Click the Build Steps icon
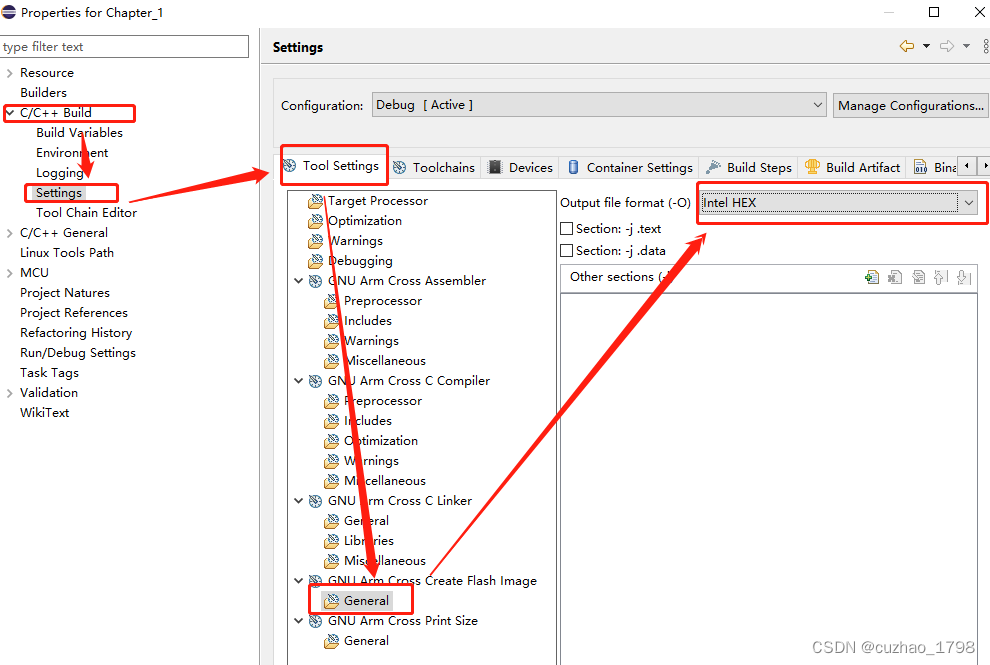 pyautogui.click(x=713, y=167)
